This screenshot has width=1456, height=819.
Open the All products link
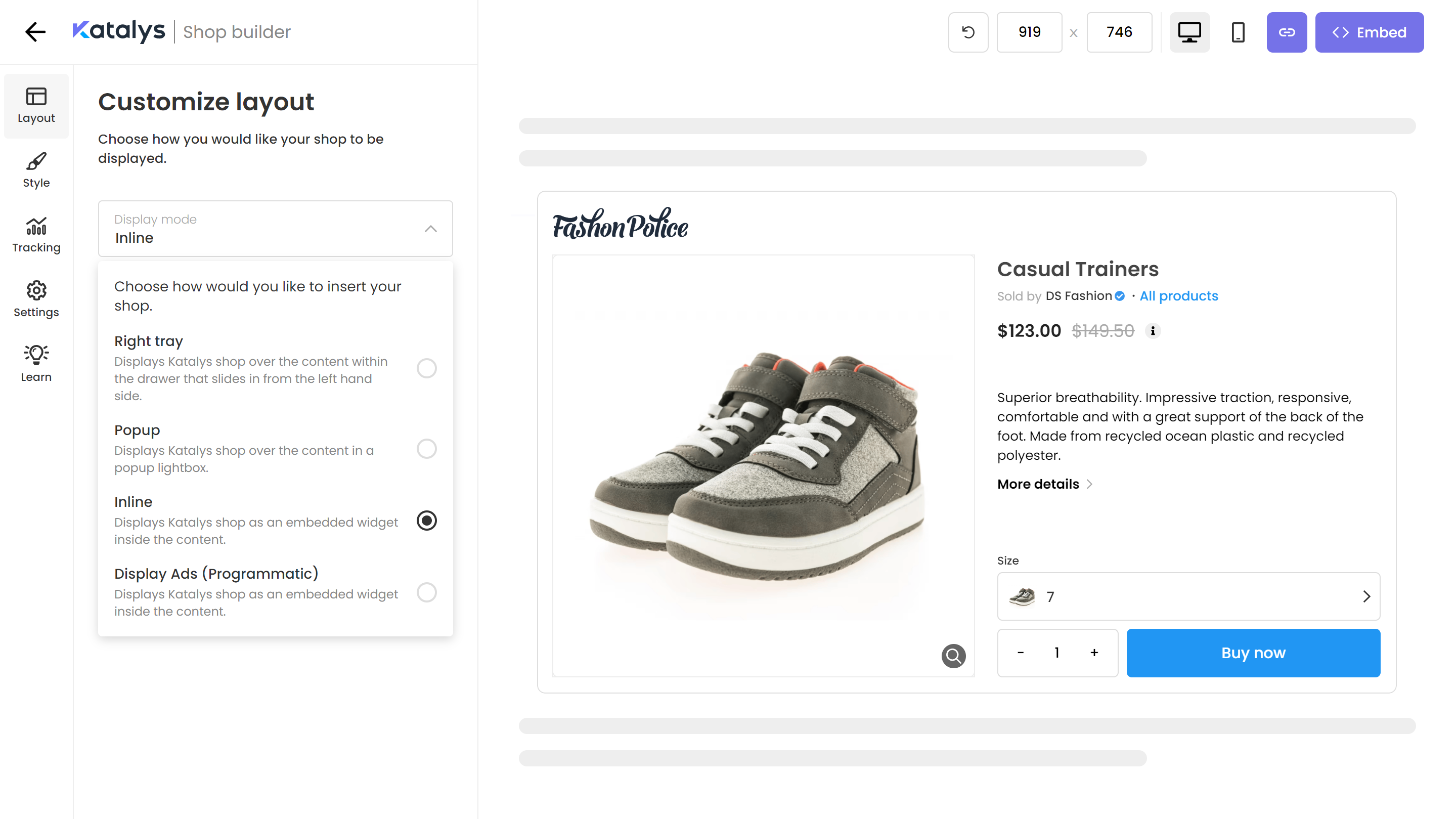pyautogui.click(x=1178, y=295)
